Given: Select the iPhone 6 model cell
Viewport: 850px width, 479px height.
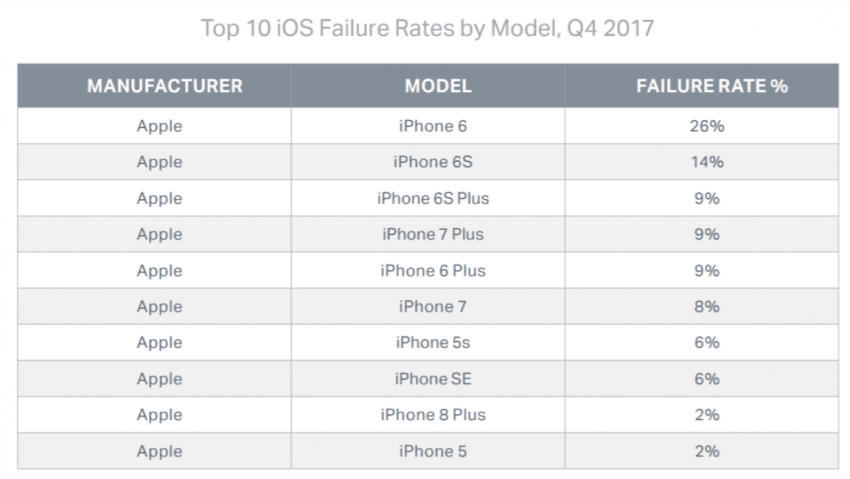Looking at the screenshot, I should click(x=433, y=126).
